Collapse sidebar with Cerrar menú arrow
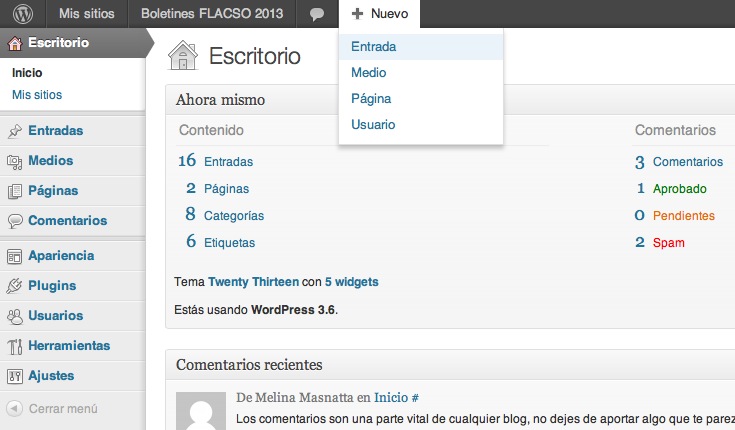The image size is (735, 430). pyautogui.click(x=15, y=408)
